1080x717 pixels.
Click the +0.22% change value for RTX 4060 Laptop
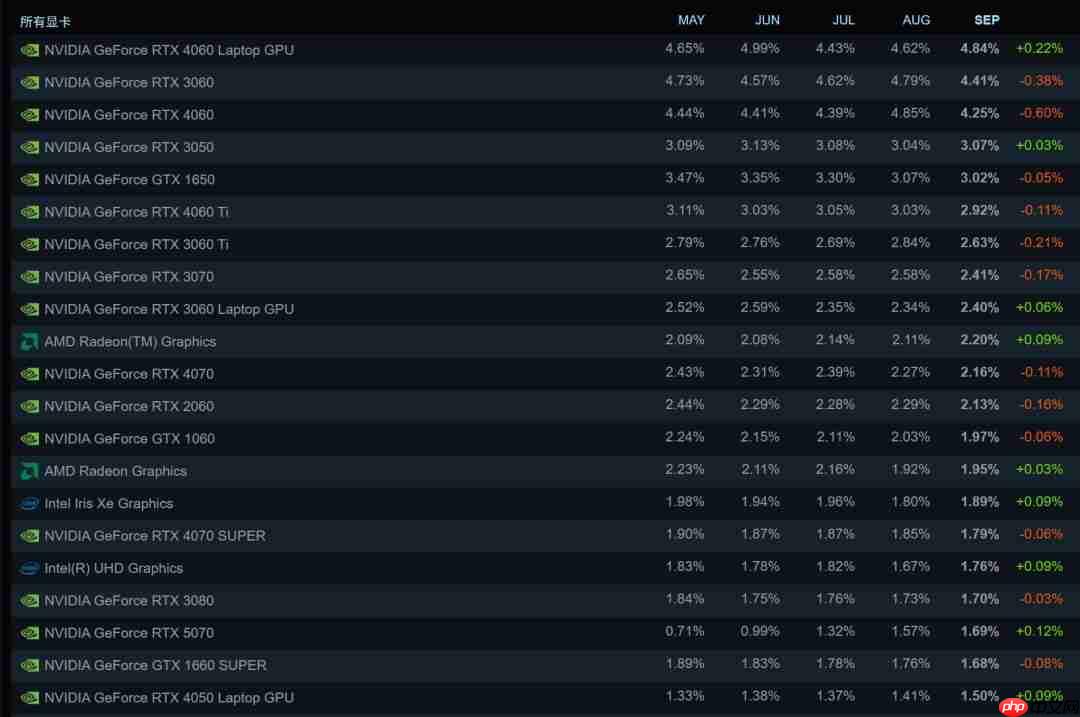click(1040, 47)
